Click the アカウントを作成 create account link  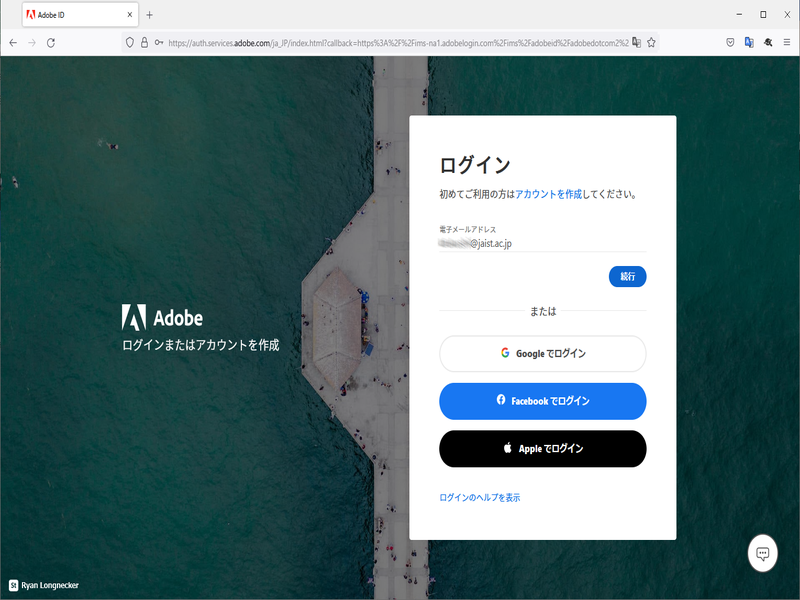pyautogui.click(x=548, y=194)
